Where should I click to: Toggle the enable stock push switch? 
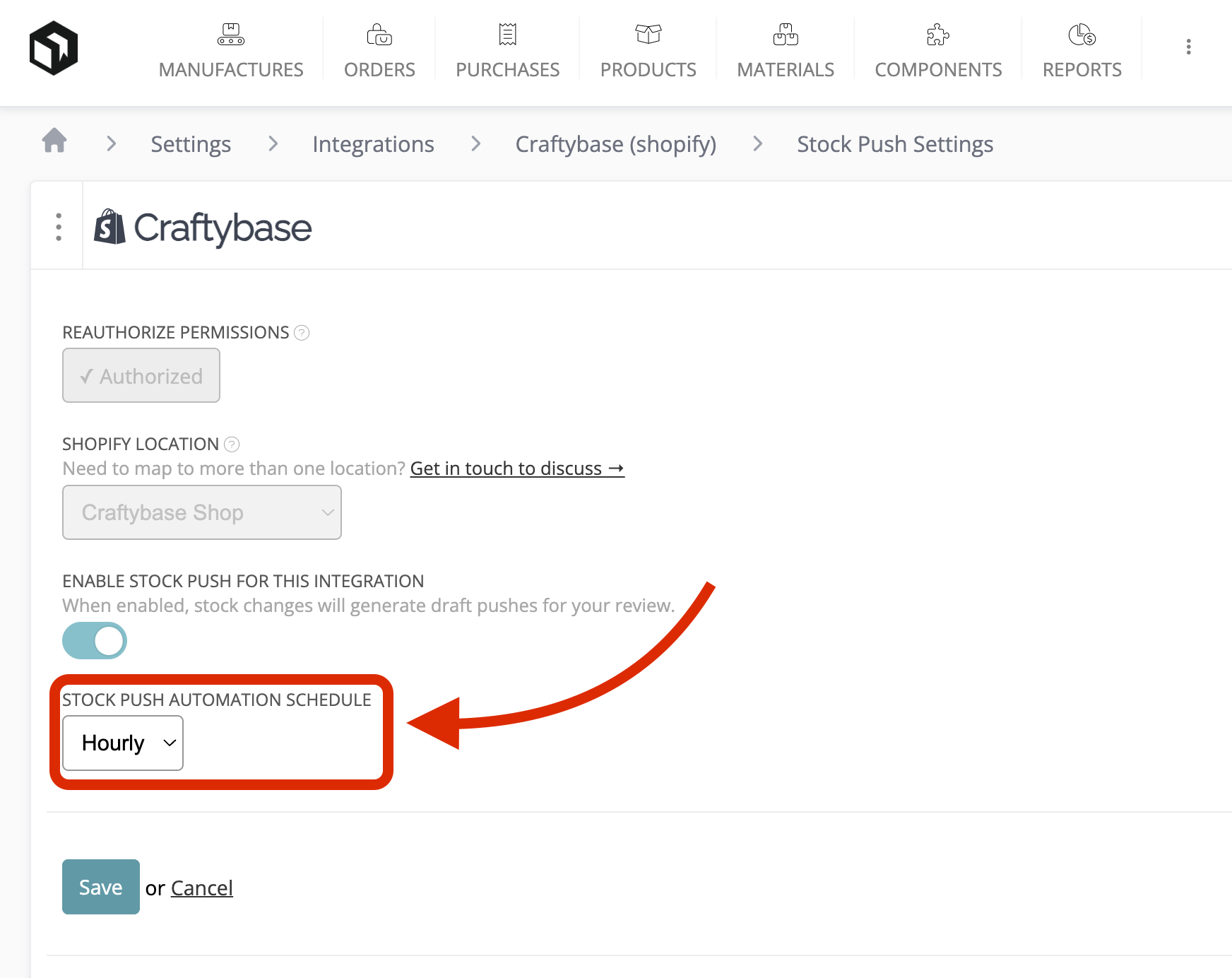point(95,641)
